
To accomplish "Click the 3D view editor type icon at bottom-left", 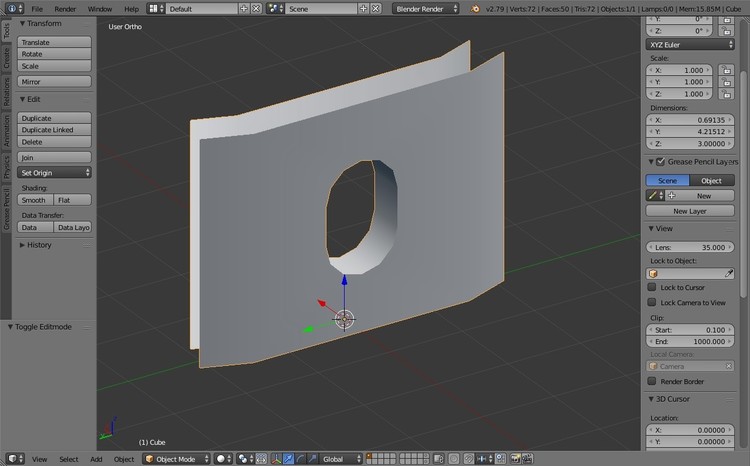I will pyautogui.click(x=12, y=459).
